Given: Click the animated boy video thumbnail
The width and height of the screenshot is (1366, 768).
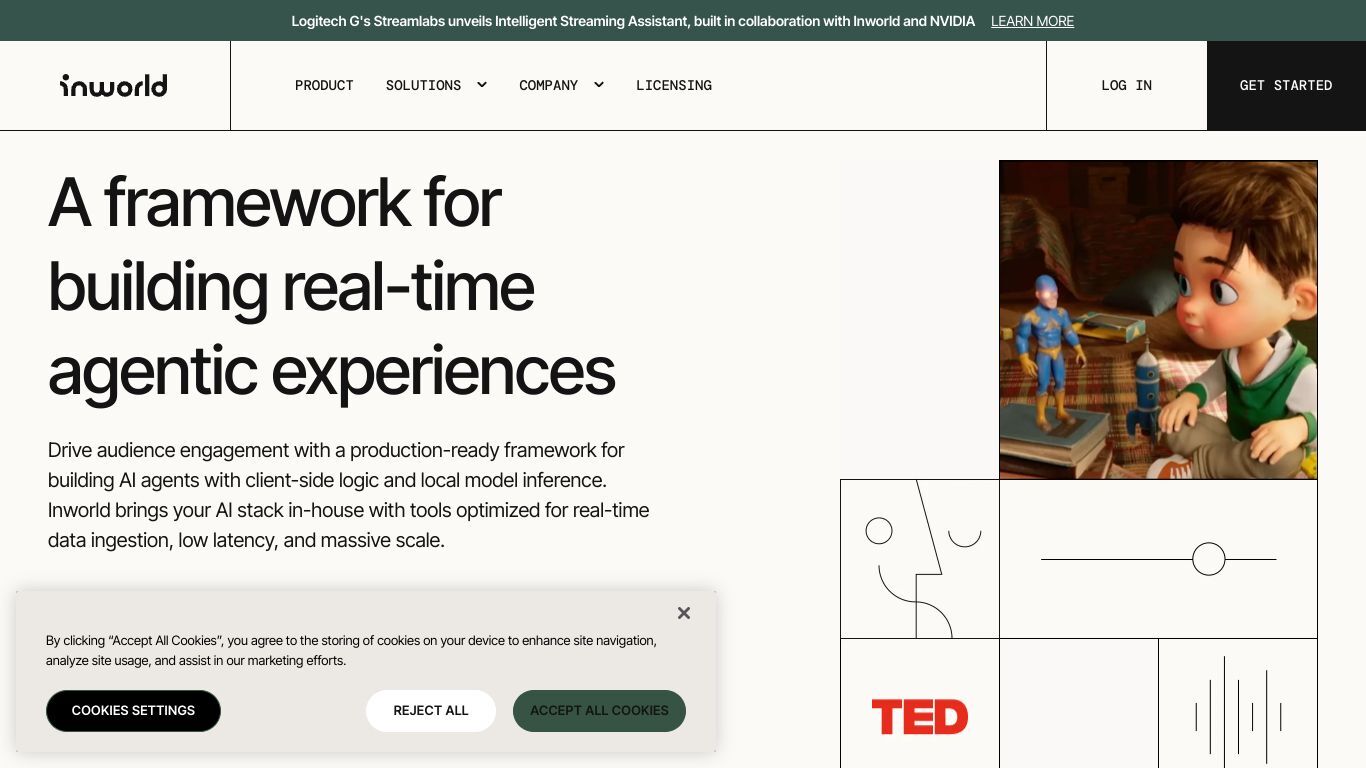Looking at the screenshot, I should coord(1158,320).
